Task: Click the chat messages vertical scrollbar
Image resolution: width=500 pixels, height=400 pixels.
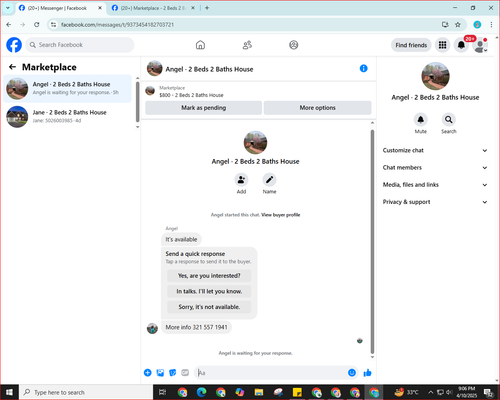Action: click(x=372, y=242)
